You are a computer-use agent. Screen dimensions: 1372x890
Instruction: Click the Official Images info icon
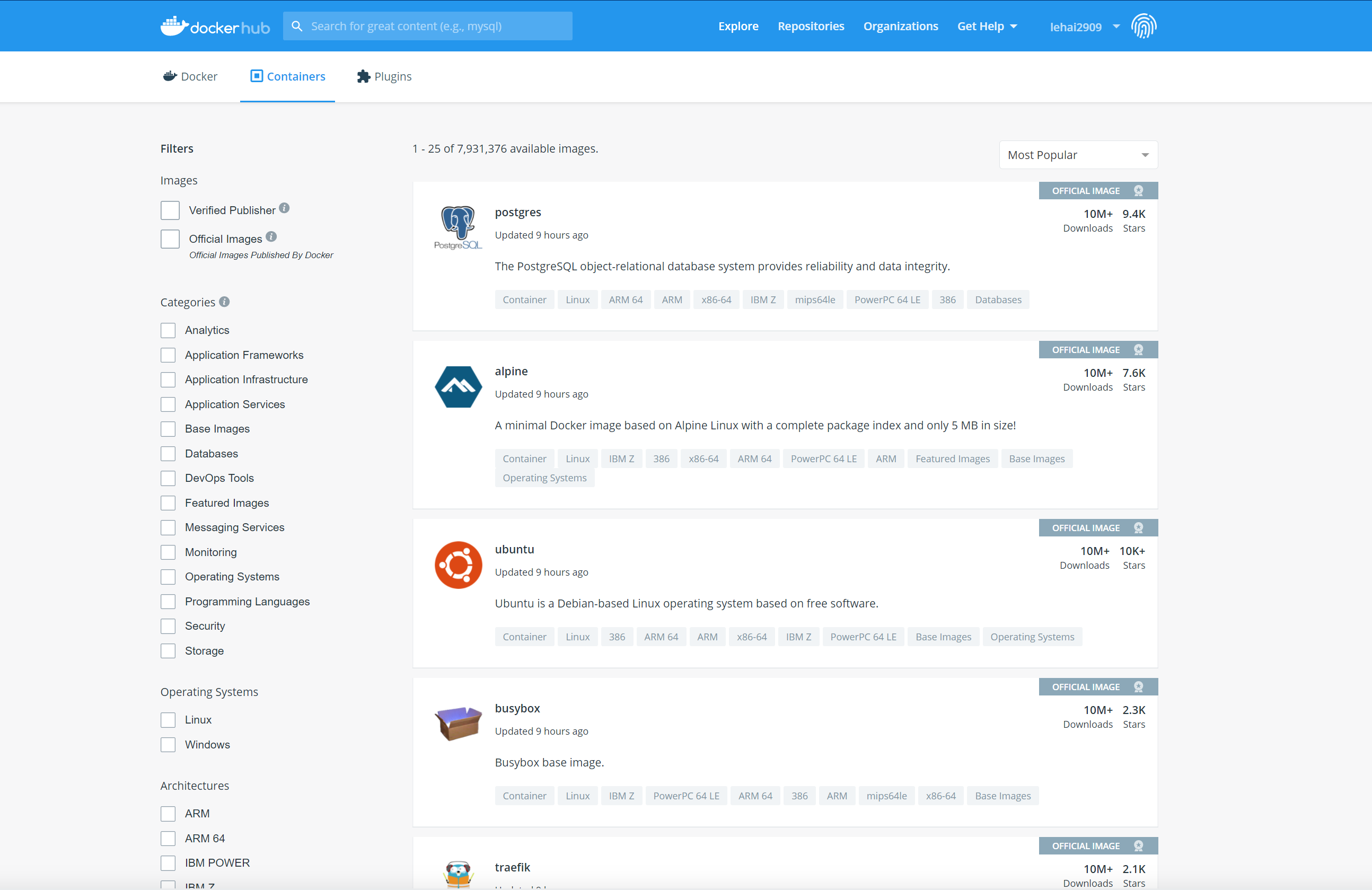[271, 236]
